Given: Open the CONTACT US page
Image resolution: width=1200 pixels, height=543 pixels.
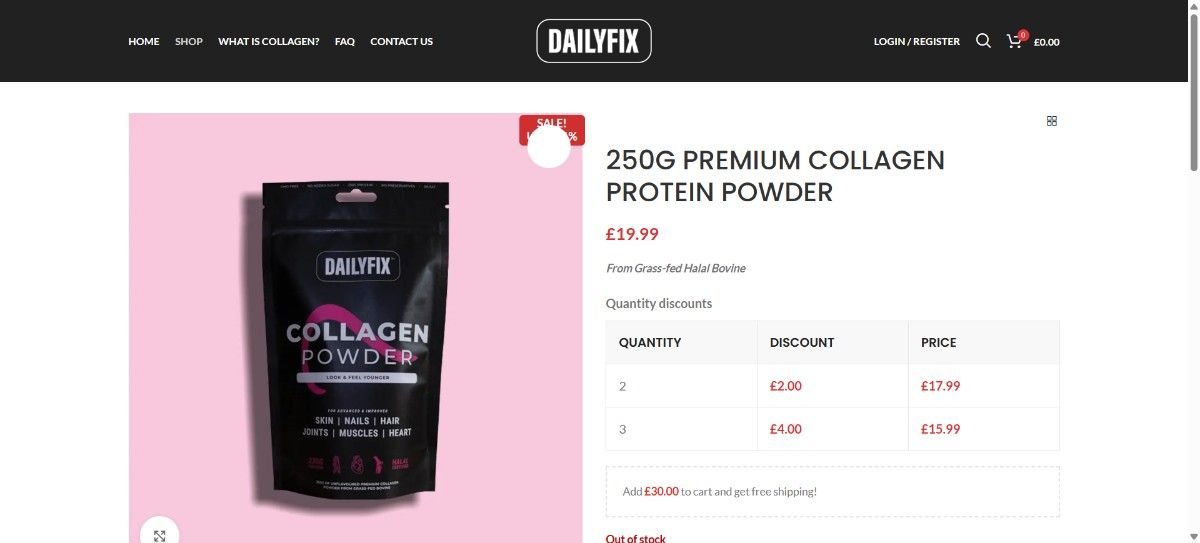Looking at the screenshot, I should point(402,41).
